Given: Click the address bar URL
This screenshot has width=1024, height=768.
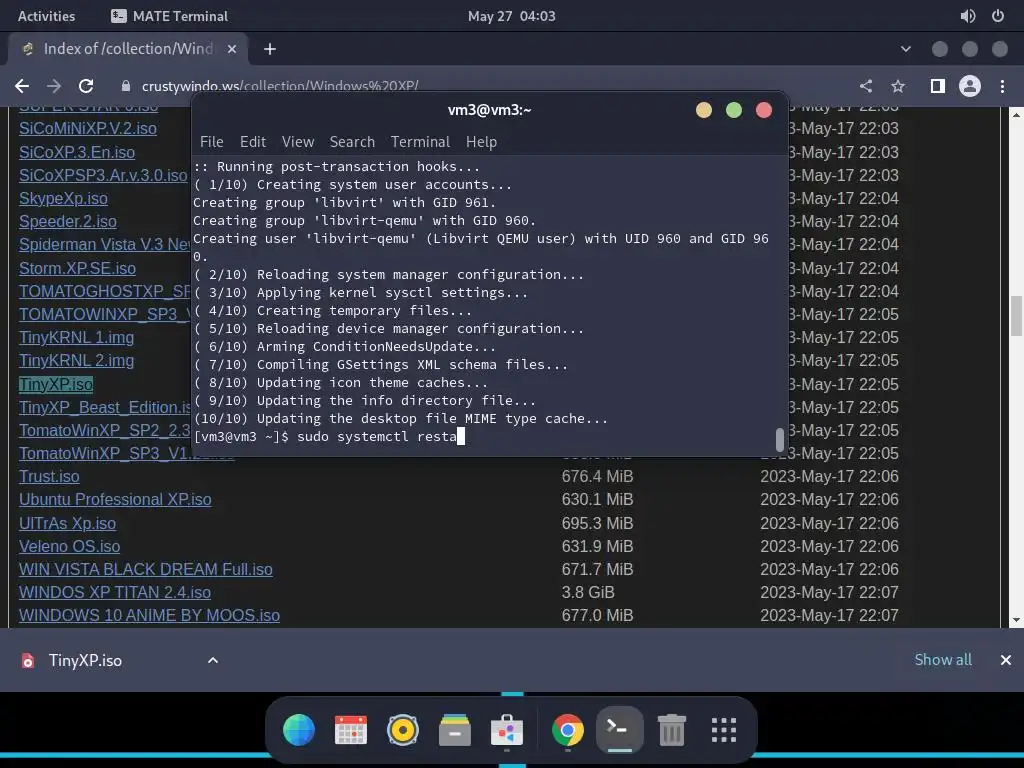Looking at the screenshot, I should pos(280,86).
